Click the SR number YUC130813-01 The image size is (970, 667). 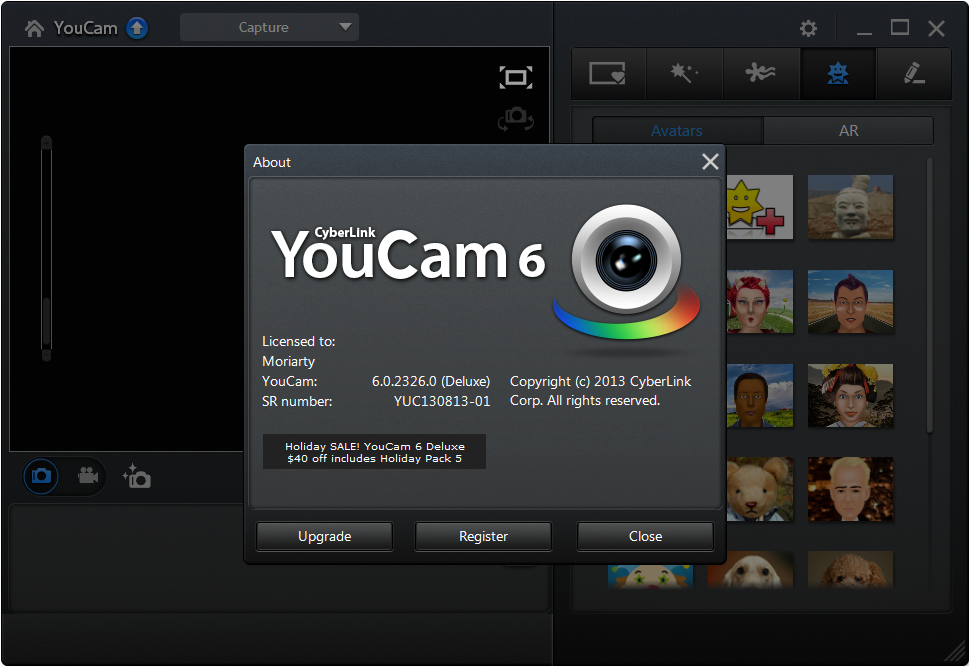(442, 402)
